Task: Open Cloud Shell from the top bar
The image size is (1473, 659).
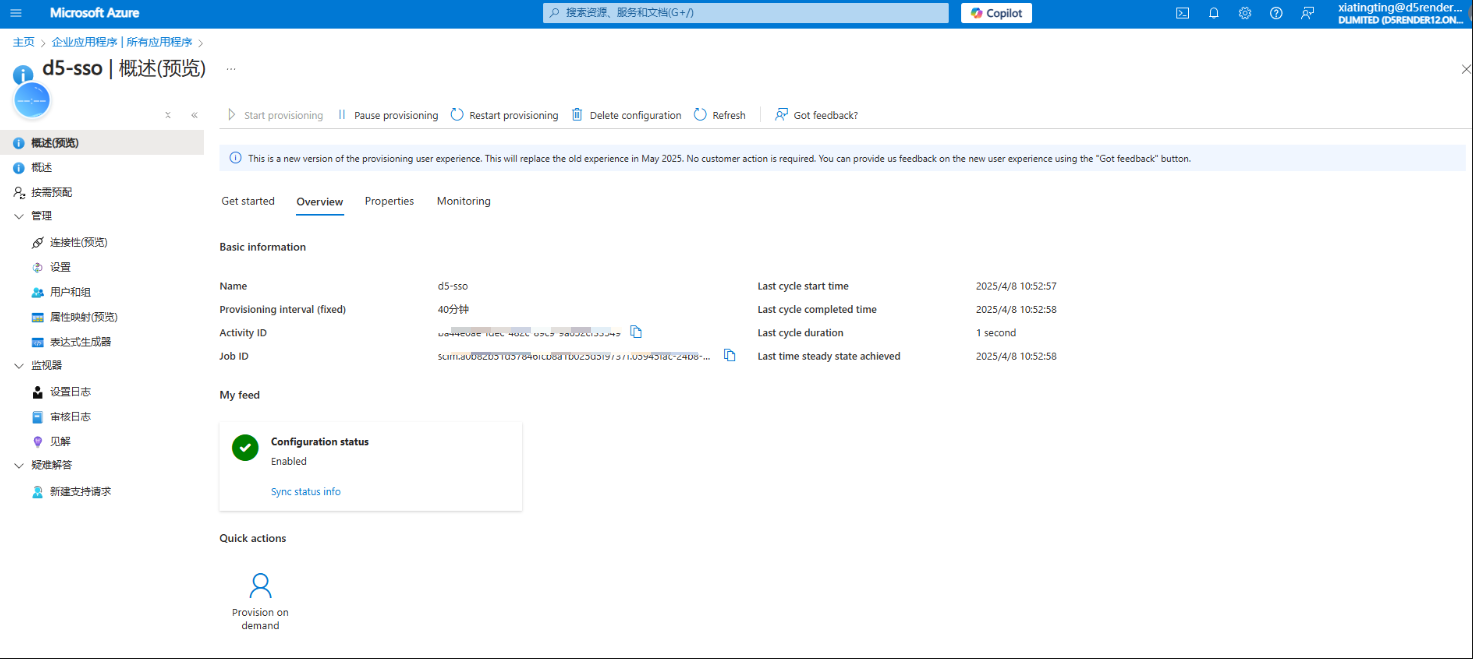Action: point(1182,13)
